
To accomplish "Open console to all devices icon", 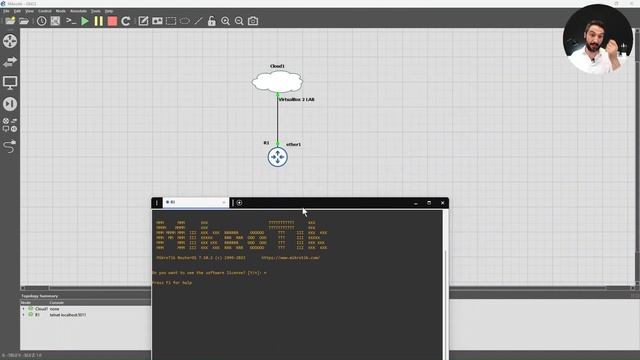I will coord(71,21).
